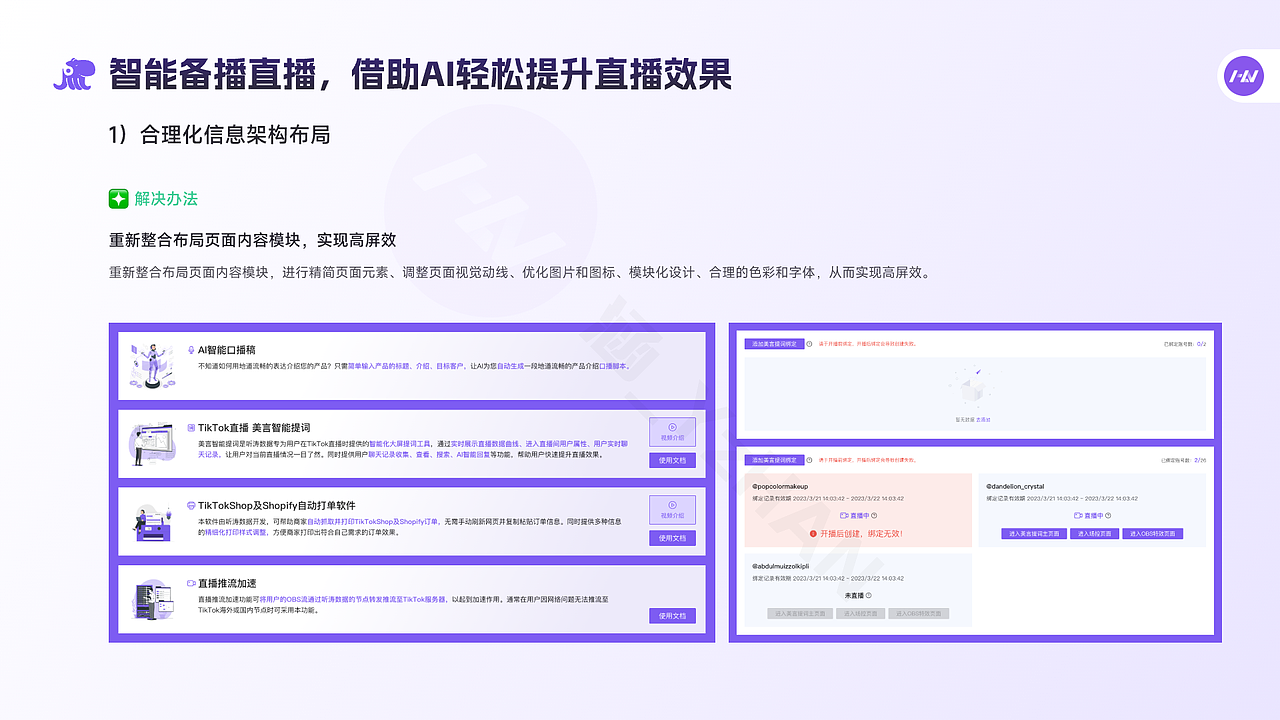
Task: Click the 自动抓取并打印TikTokShop及Shopify订单 link
Action: tap(375, 521)
